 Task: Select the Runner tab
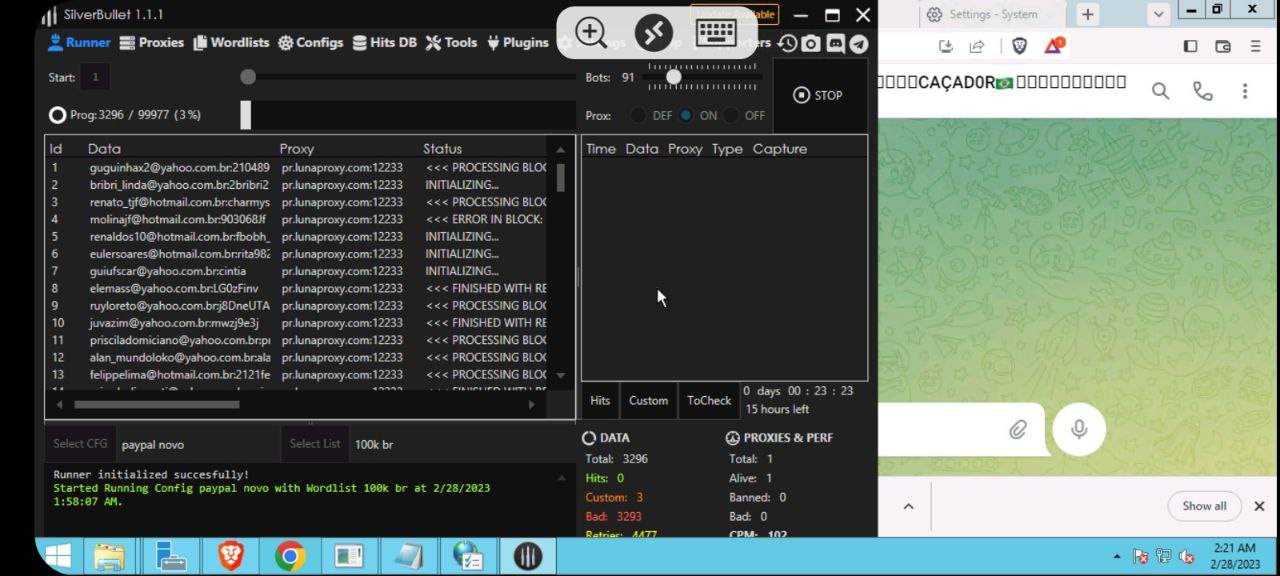[x=79, y=43]
